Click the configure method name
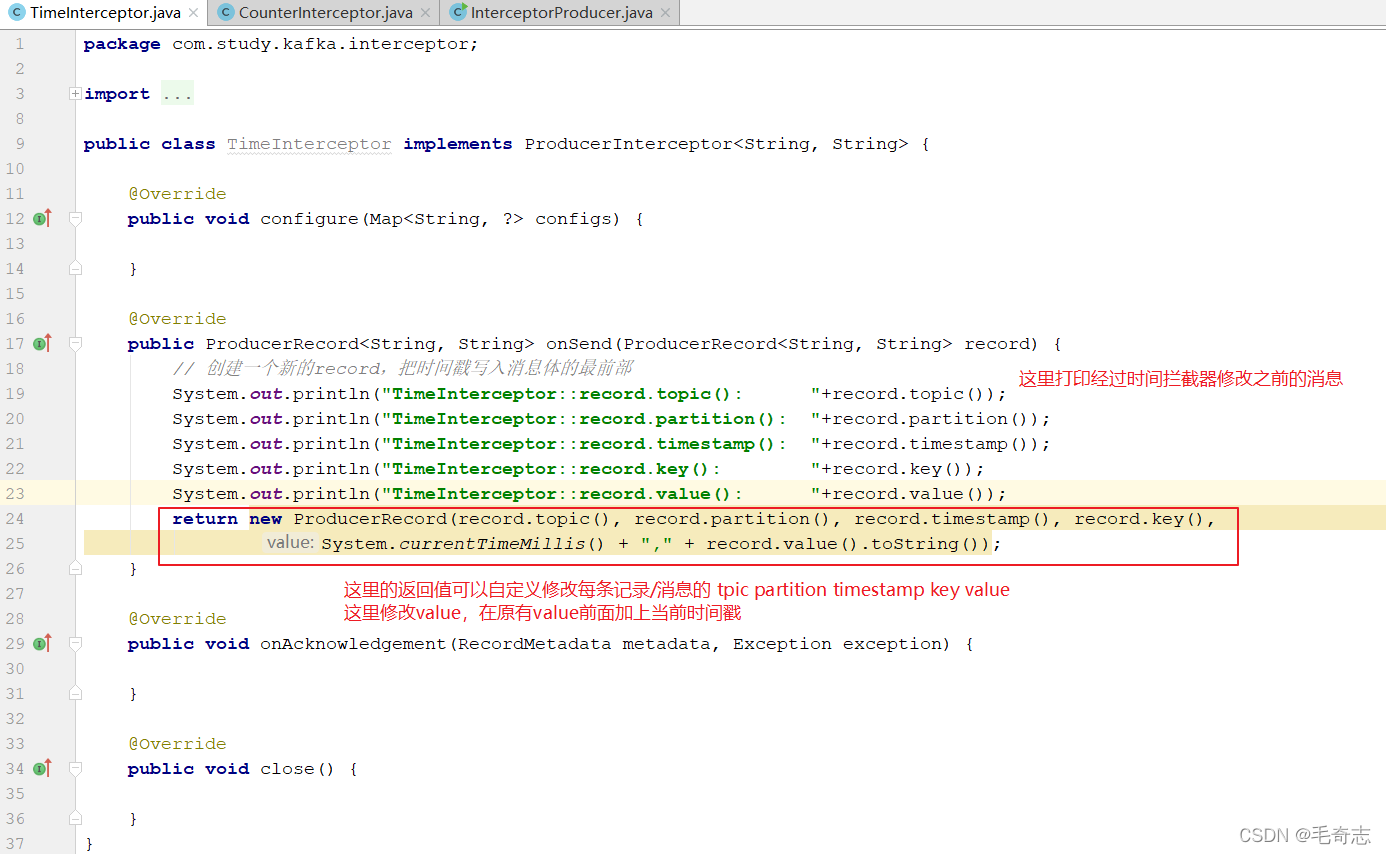Viewport: 1386px width, 854px height. tap(309, 219)
